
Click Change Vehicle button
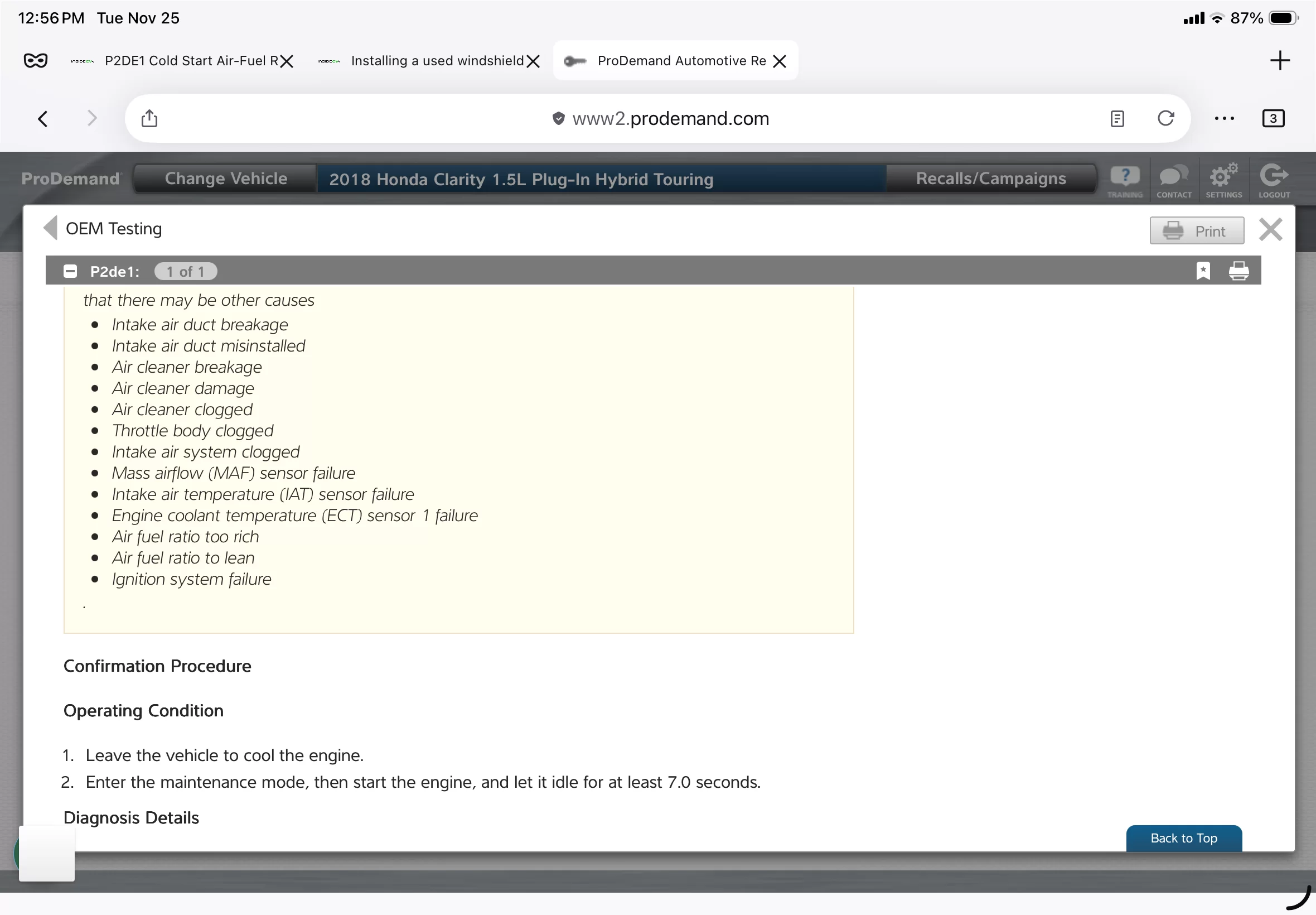[x=226, y=179]
